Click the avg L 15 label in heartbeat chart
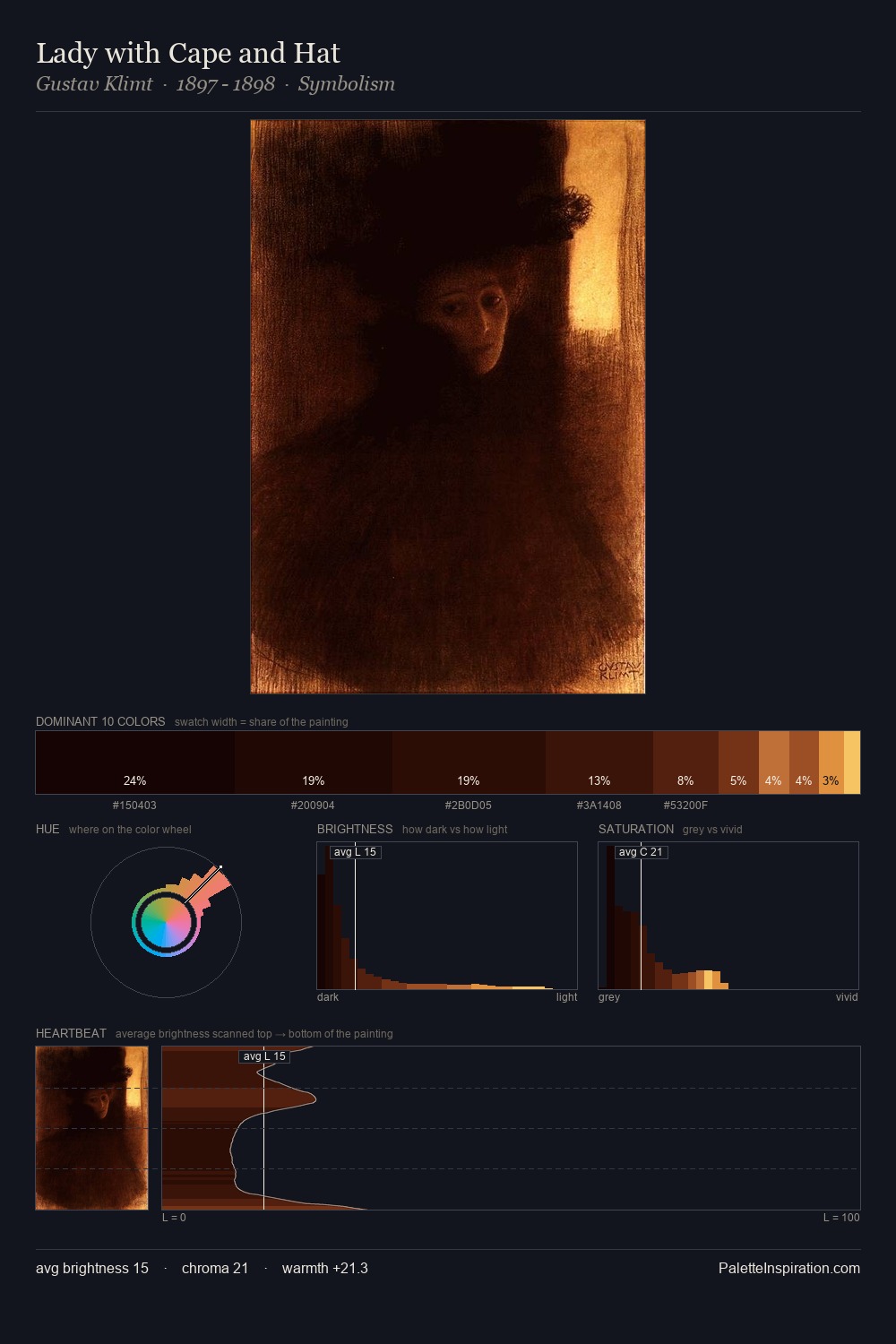Viewport: 896px width, 1344px height. click(x=264, y=1056)
